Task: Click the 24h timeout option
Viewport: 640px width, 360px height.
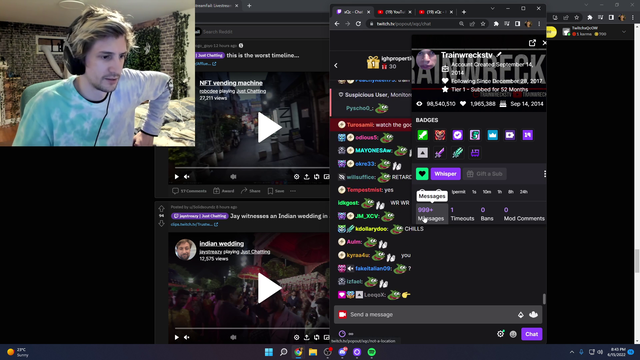Action: tap(524, 192)
